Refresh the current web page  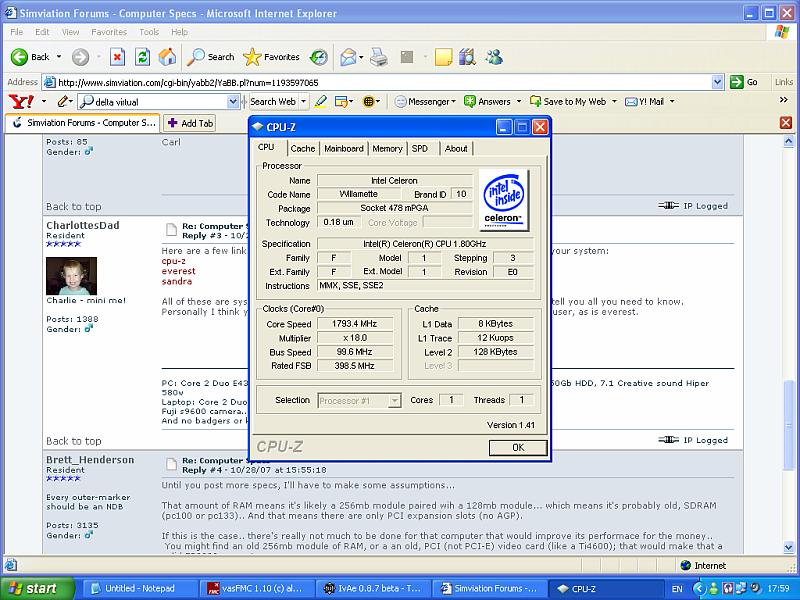coord(142,57)
